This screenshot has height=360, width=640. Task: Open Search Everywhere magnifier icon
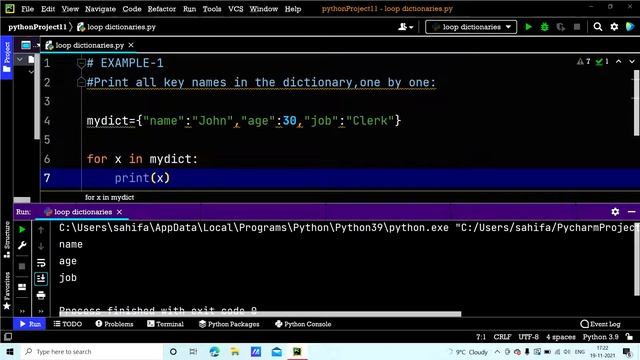[598, 27]
